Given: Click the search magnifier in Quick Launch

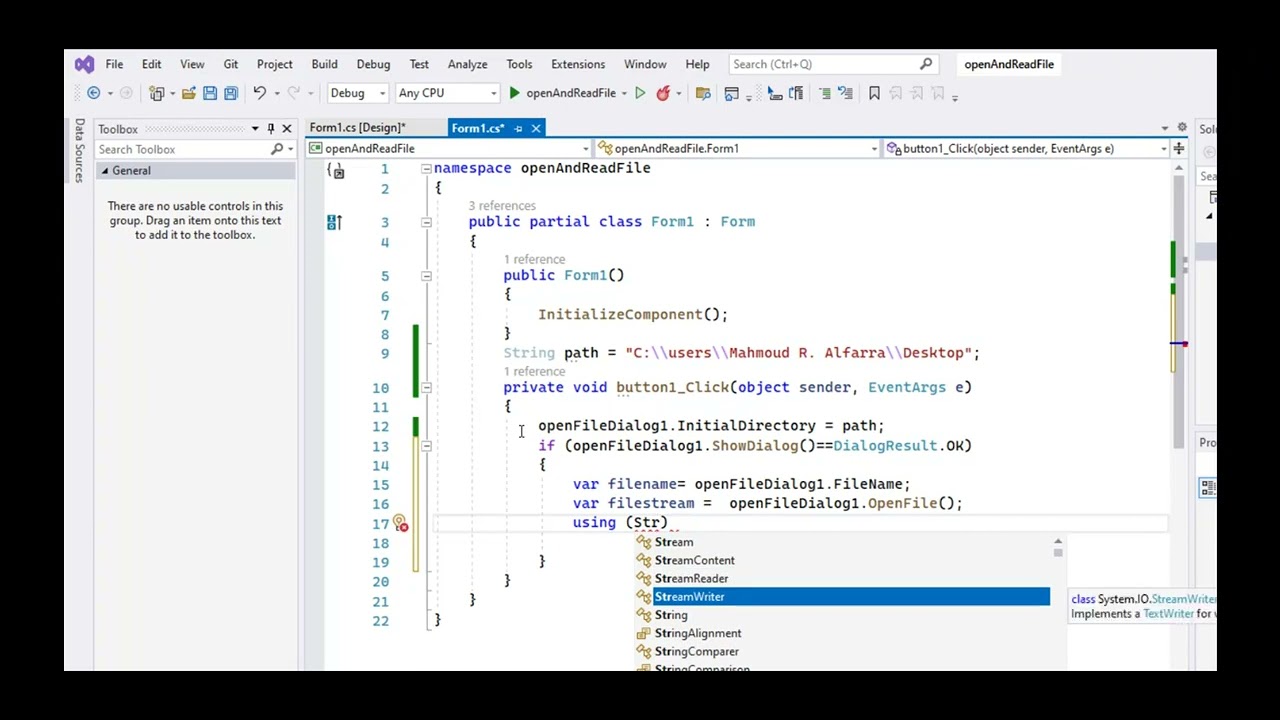Looking at the screenshot, I should point(926,64).
